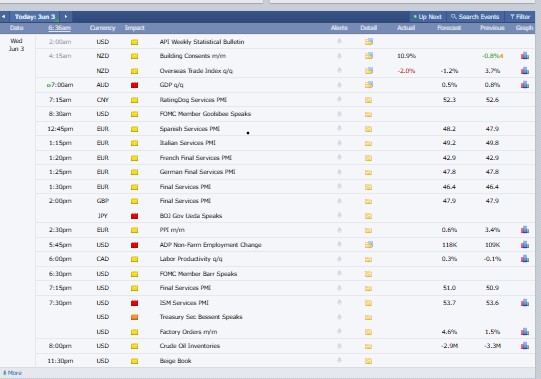Open detail folder for RatingDog Services PMI

tap(368, 100)
